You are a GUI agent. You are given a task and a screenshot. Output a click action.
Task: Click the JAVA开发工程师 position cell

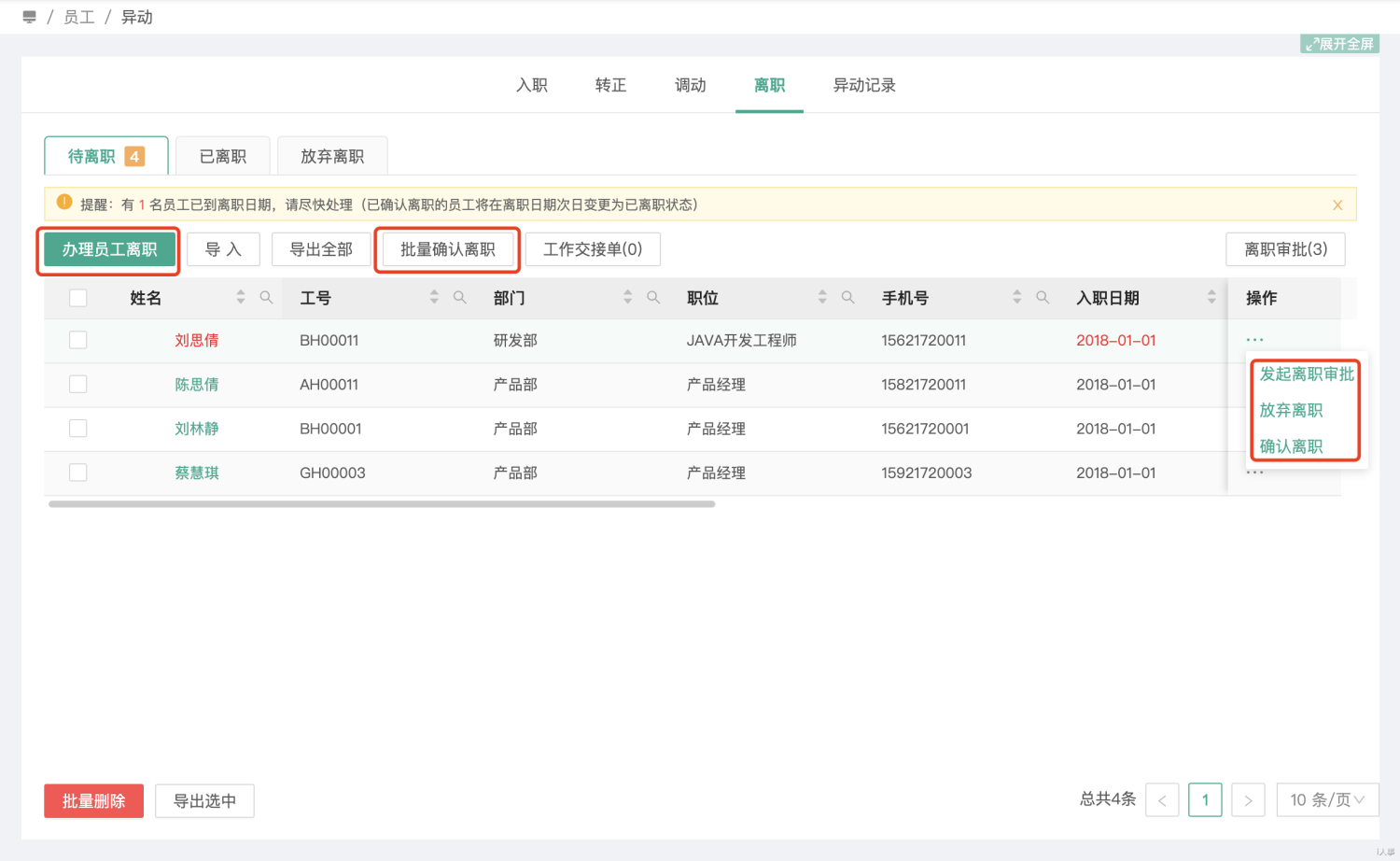point(742,340)
